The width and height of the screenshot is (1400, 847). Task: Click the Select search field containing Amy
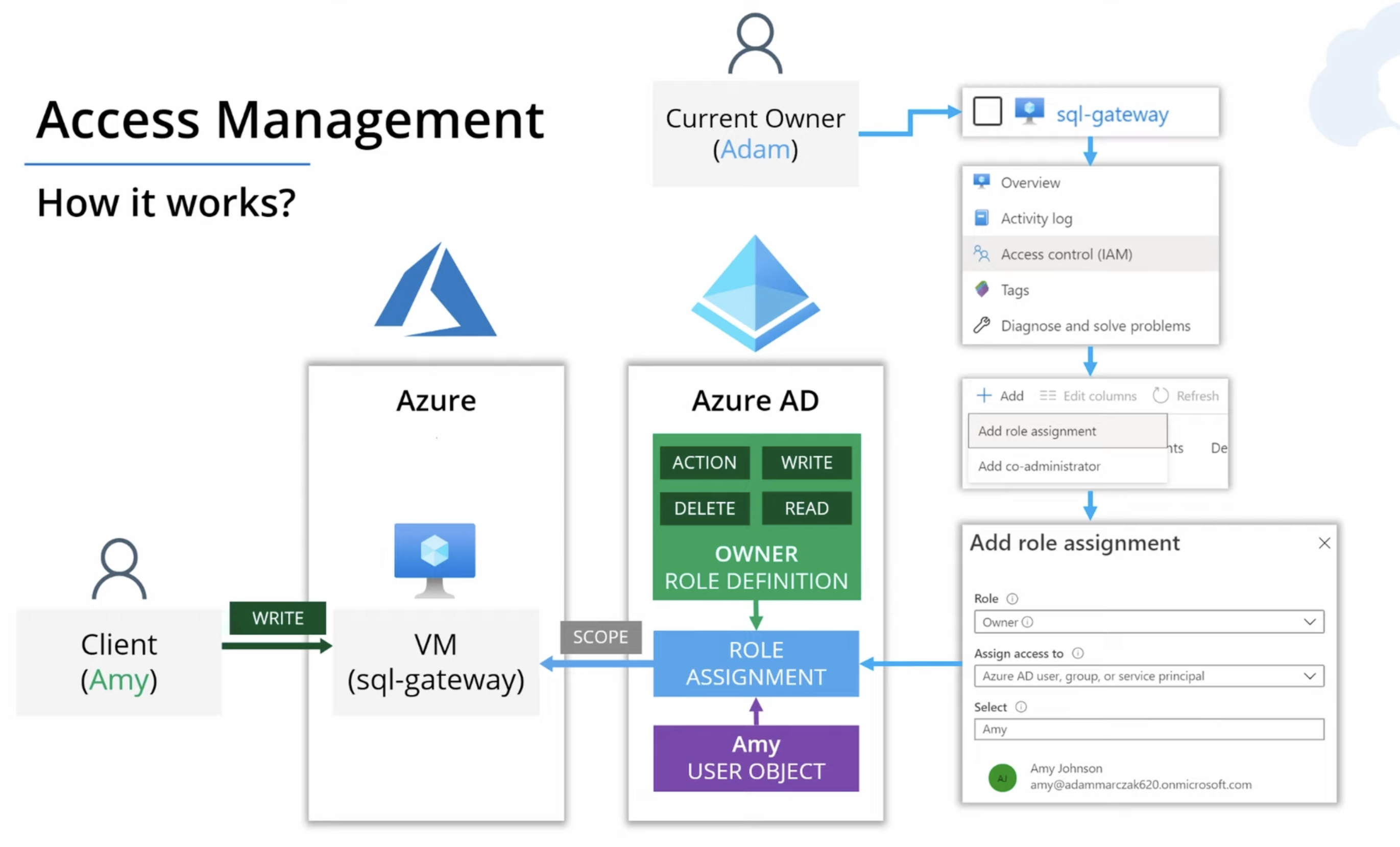coord(1149,730)
